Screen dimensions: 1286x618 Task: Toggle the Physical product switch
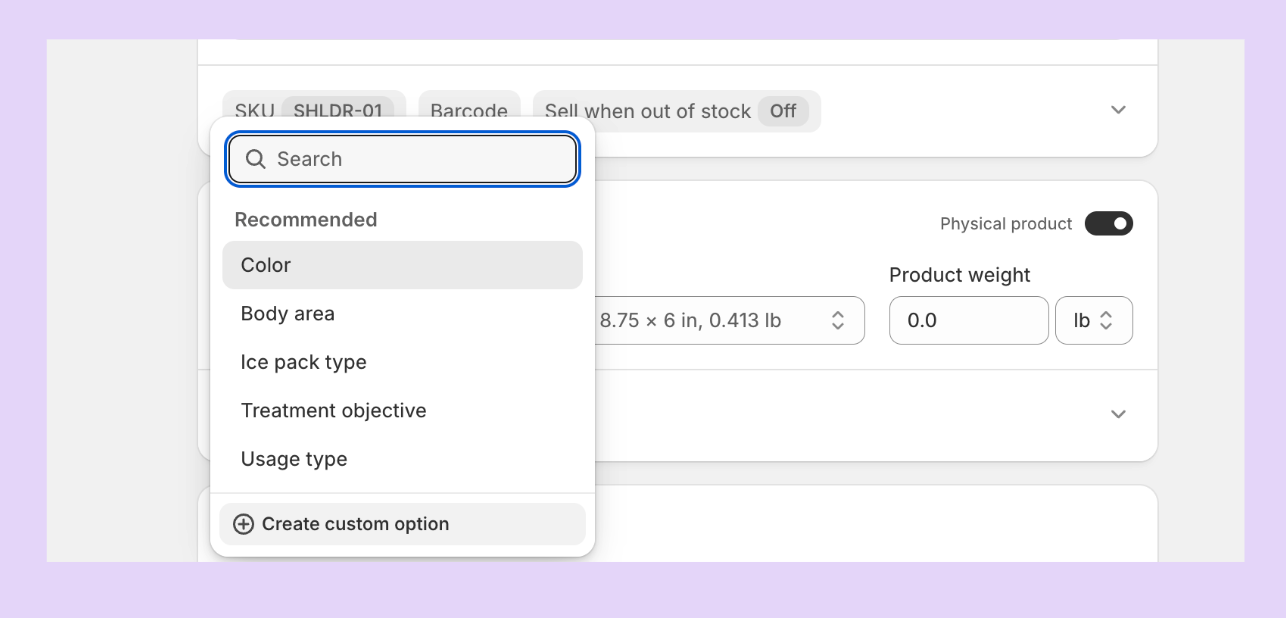point(1108,223)
